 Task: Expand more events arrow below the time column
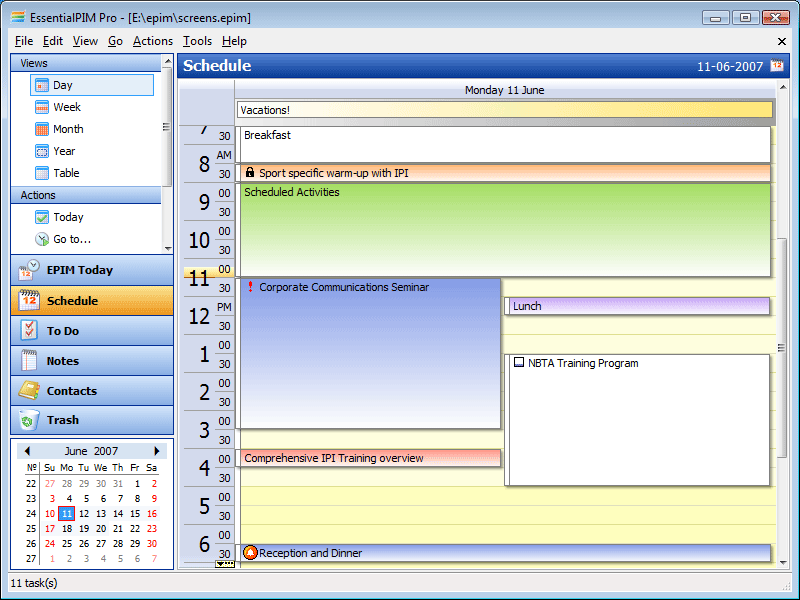click(225, 564)
